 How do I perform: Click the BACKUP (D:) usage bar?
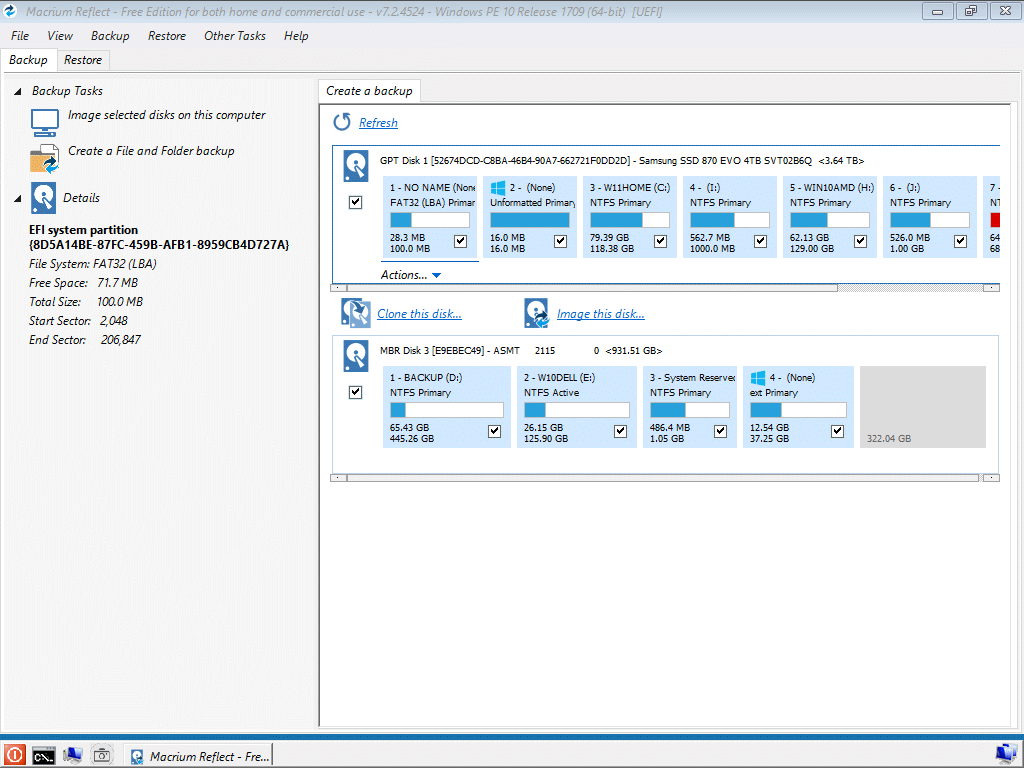pos(447,410)
